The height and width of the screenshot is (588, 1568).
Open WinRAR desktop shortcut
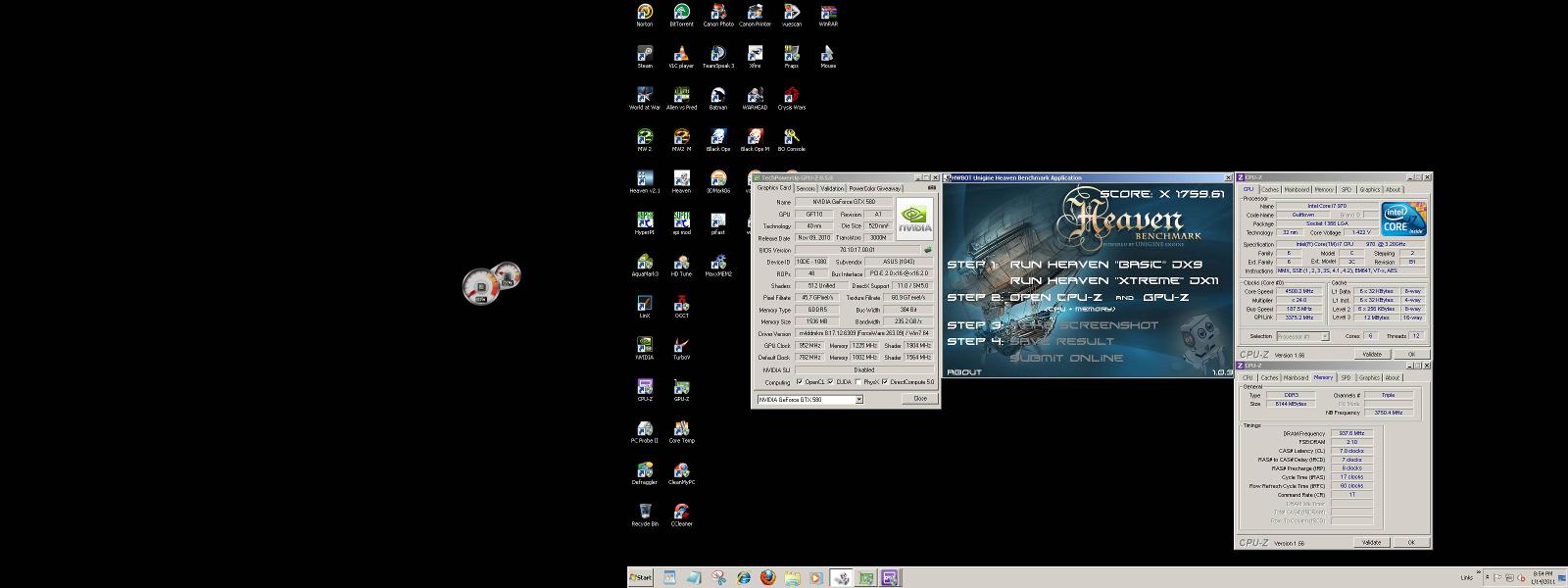click(828, 14)
